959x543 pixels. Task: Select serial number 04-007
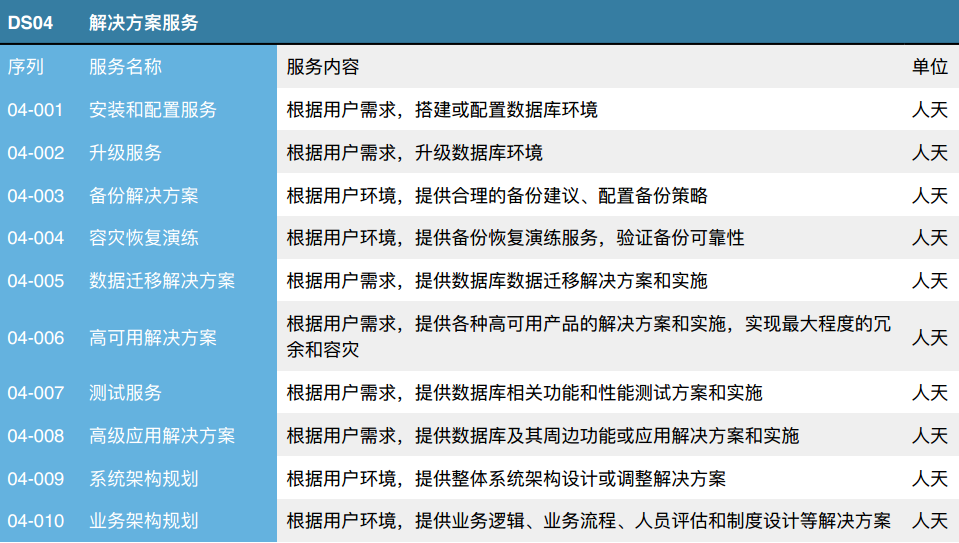(35, 393)
